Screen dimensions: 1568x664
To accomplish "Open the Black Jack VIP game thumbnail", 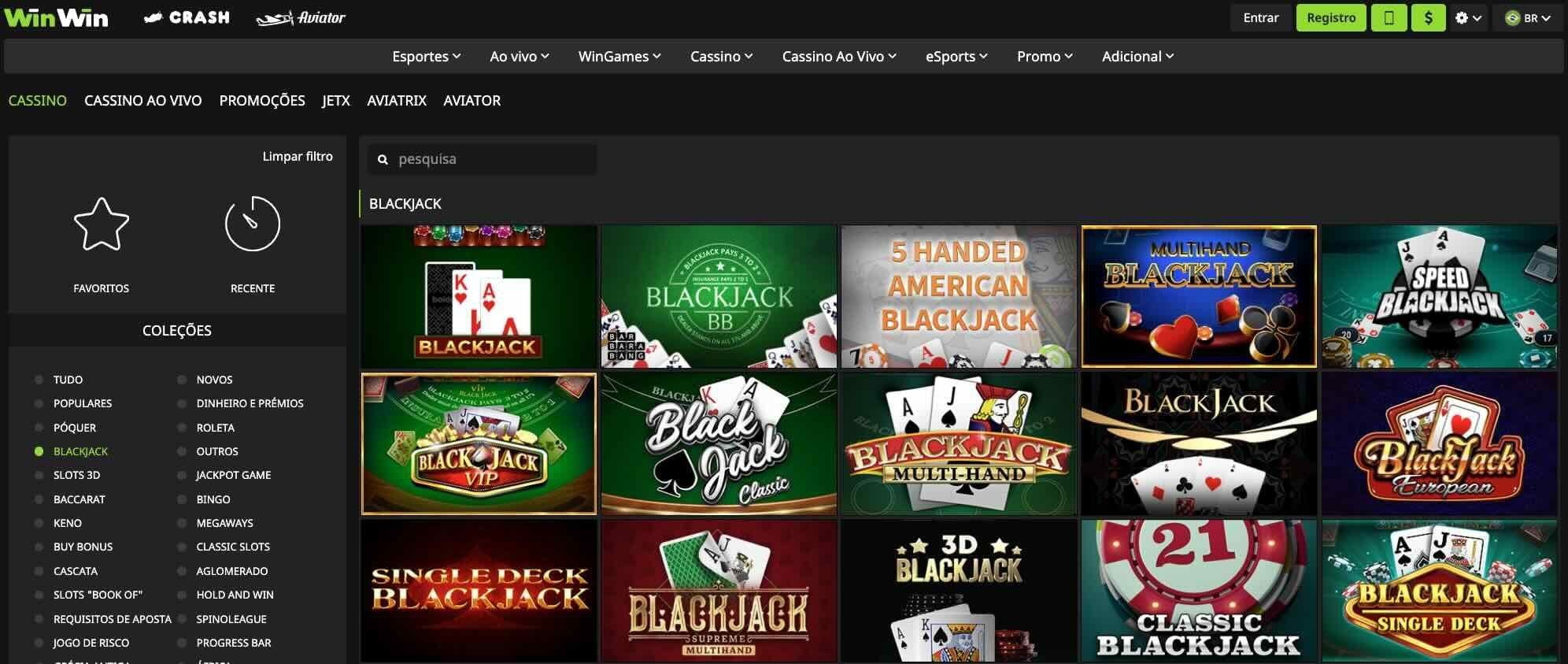I will 479,443.
